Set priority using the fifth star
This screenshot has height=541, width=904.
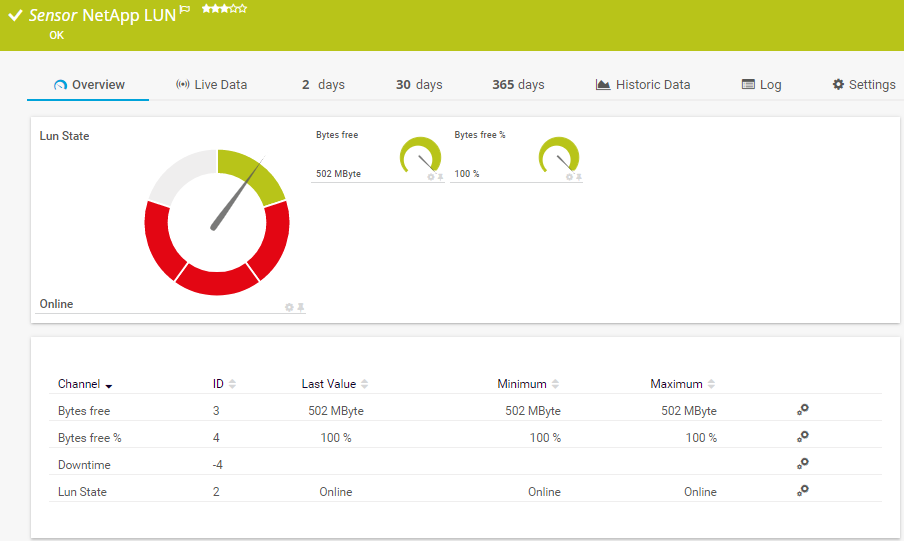(x=243, y=9)
